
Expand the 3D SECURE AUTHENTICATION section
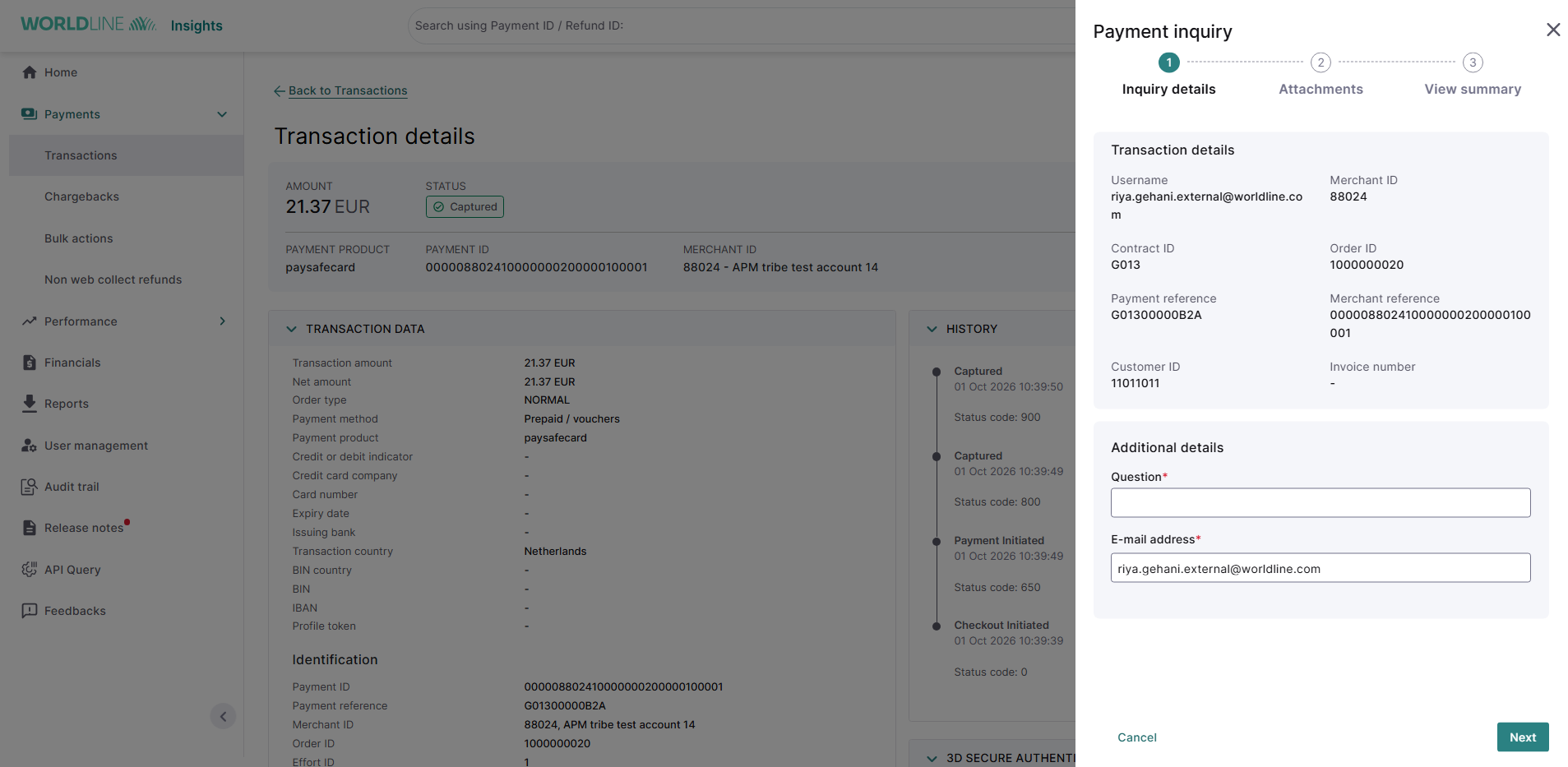click(x=932, y=758)
